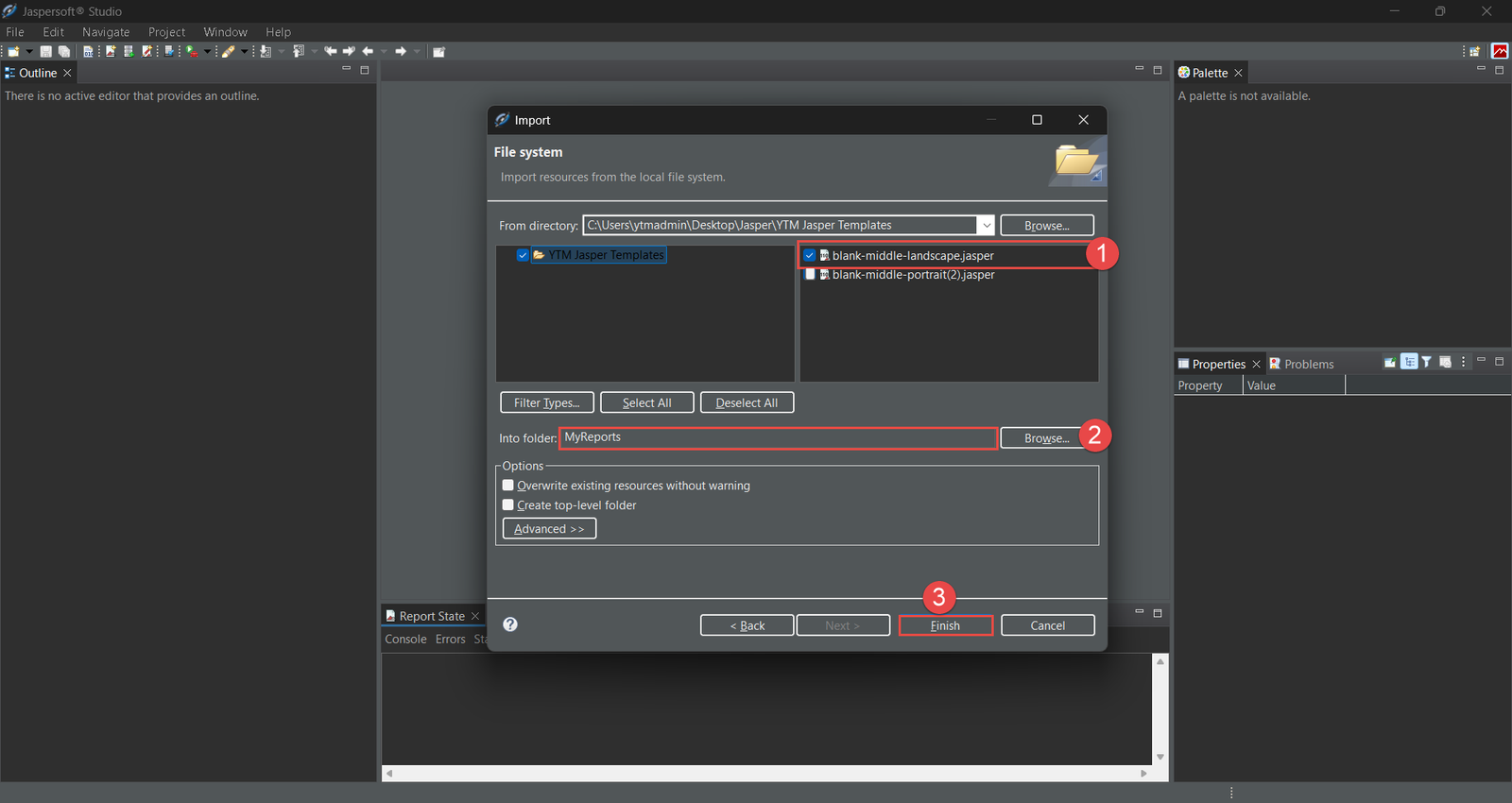Viewport: 1512px width, 803px height.
Task: Click the green Run toolbar icon
Action: point(192,52)
